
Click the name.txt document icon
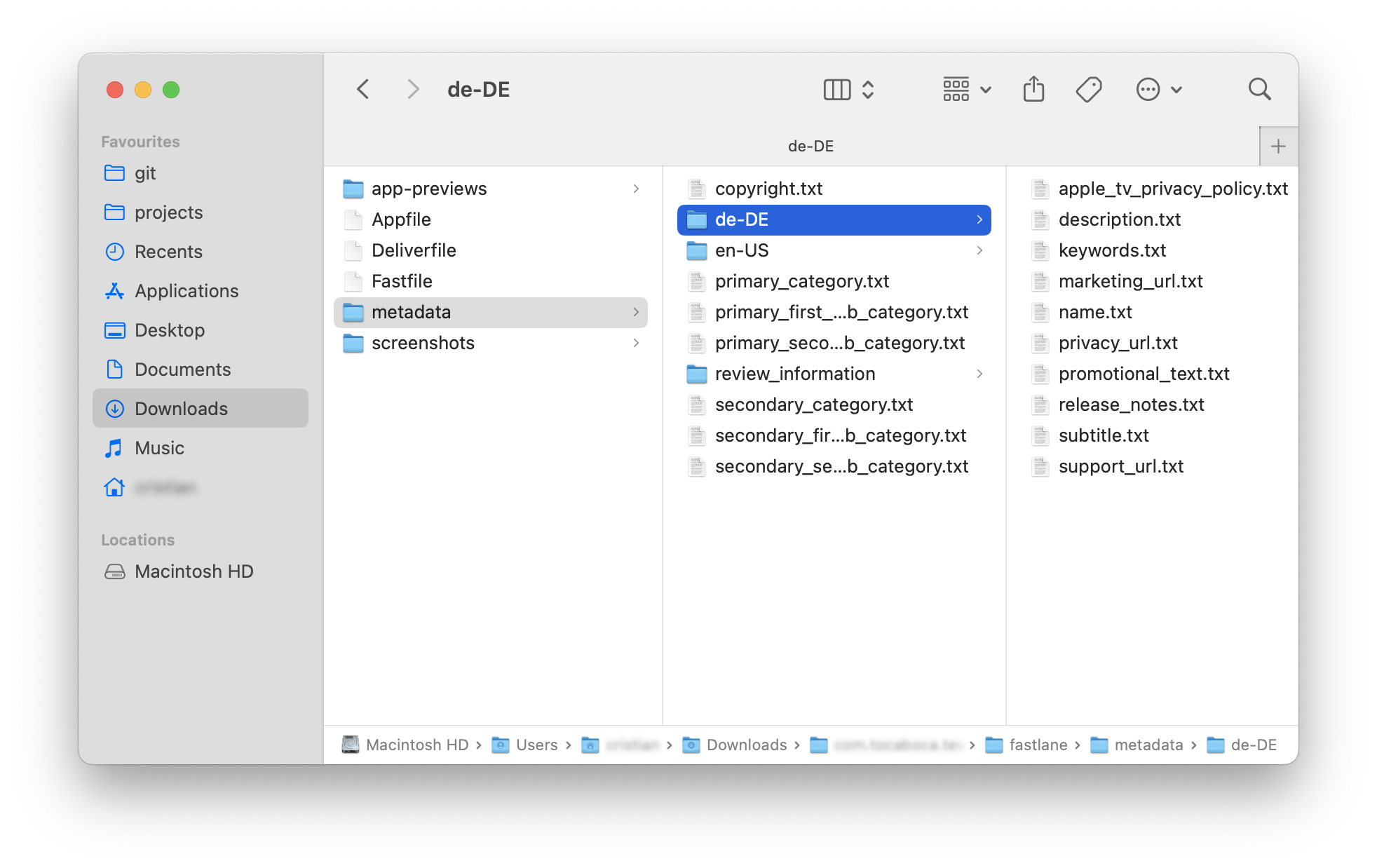(1040, 312)
